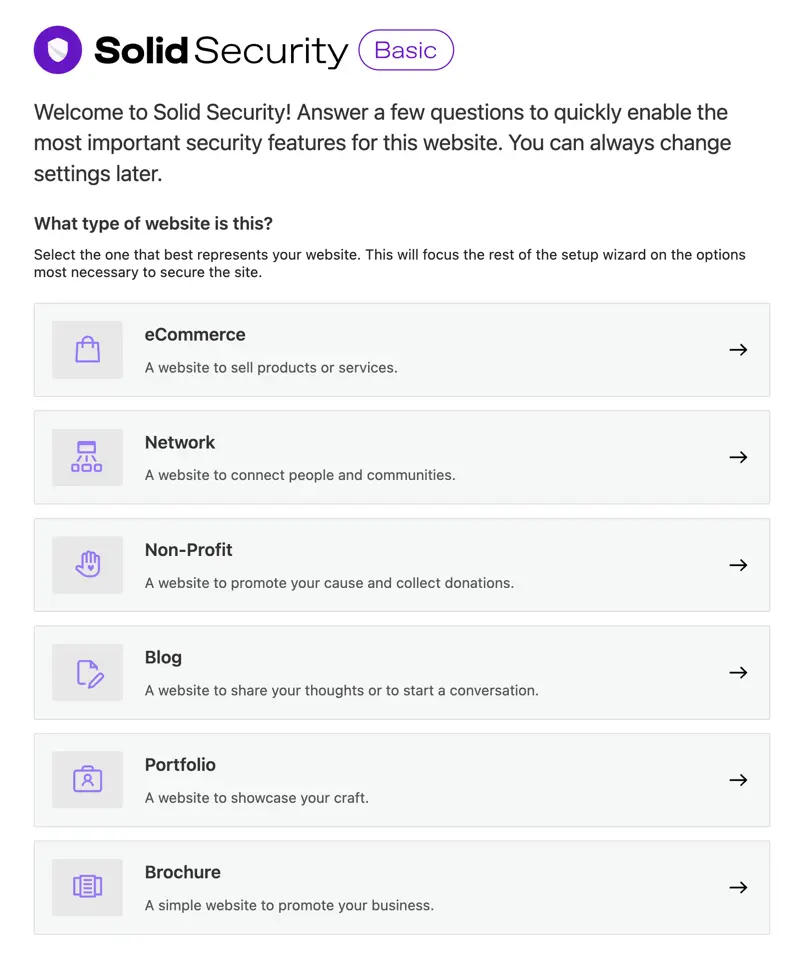Click the arrow on the Non-Profit row
799x975 pixels.
click(738, 565)
